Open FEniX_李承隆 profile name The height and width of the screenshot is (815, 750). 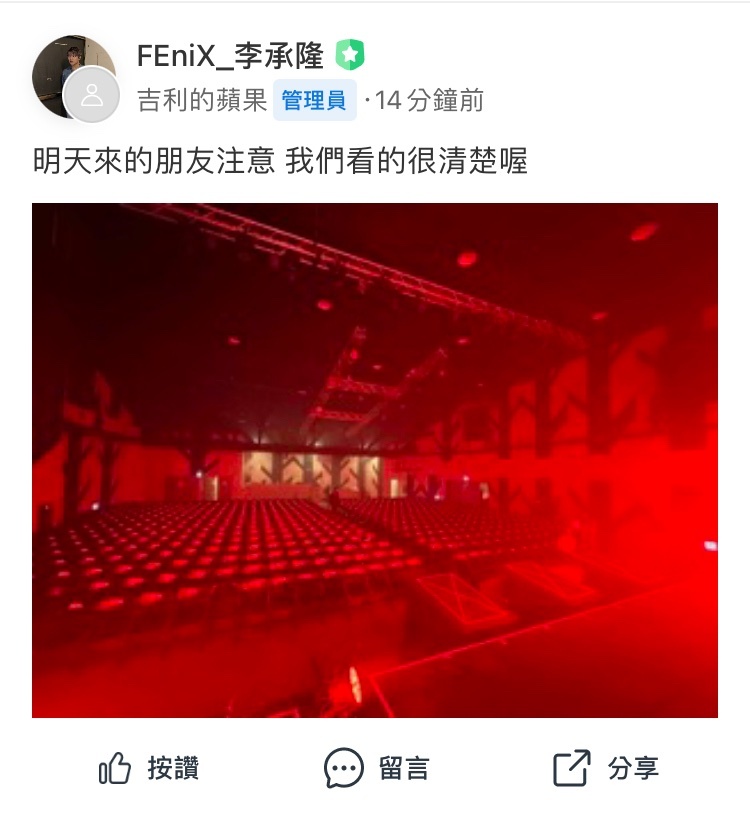click(230, 56)
